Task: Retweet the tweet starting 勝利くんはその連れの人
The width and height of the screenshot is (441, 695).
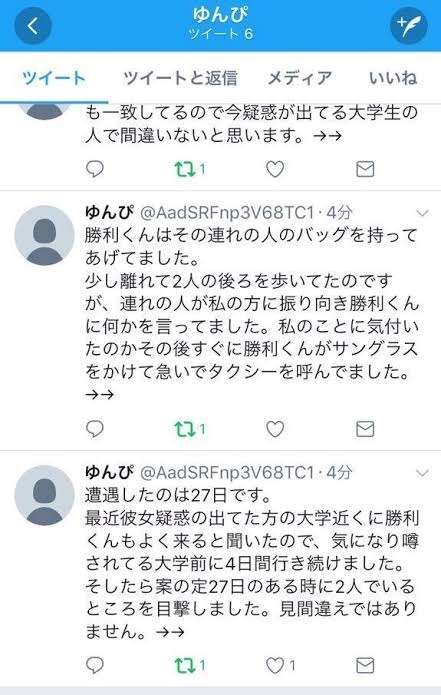Action: (x=190, y=429)
